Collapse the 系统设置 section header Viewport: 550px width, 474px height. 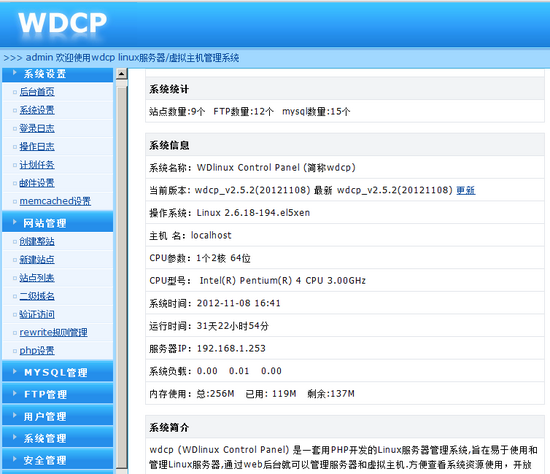58,74
